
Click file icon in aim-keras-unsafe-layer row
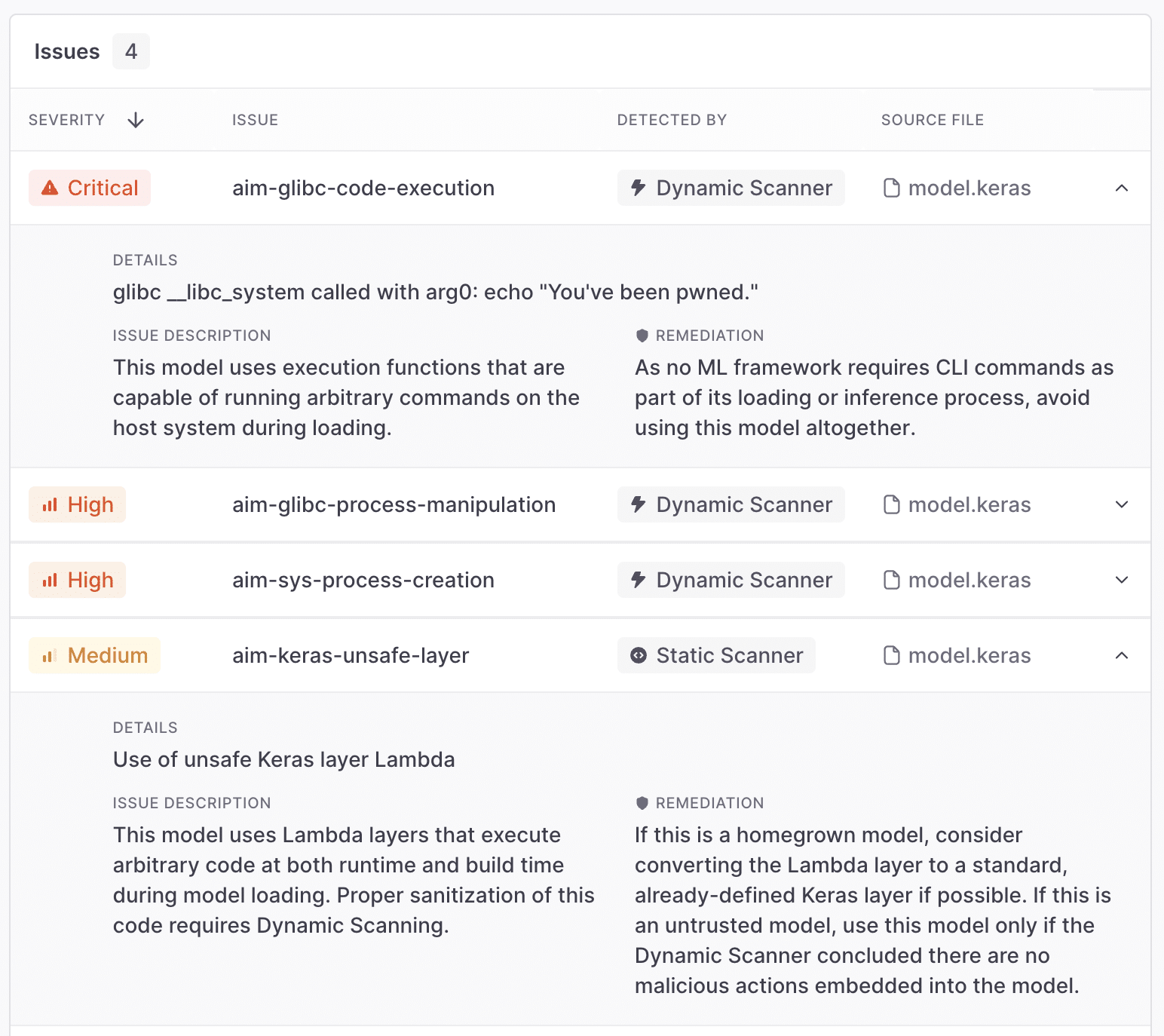tap(891, 656)
